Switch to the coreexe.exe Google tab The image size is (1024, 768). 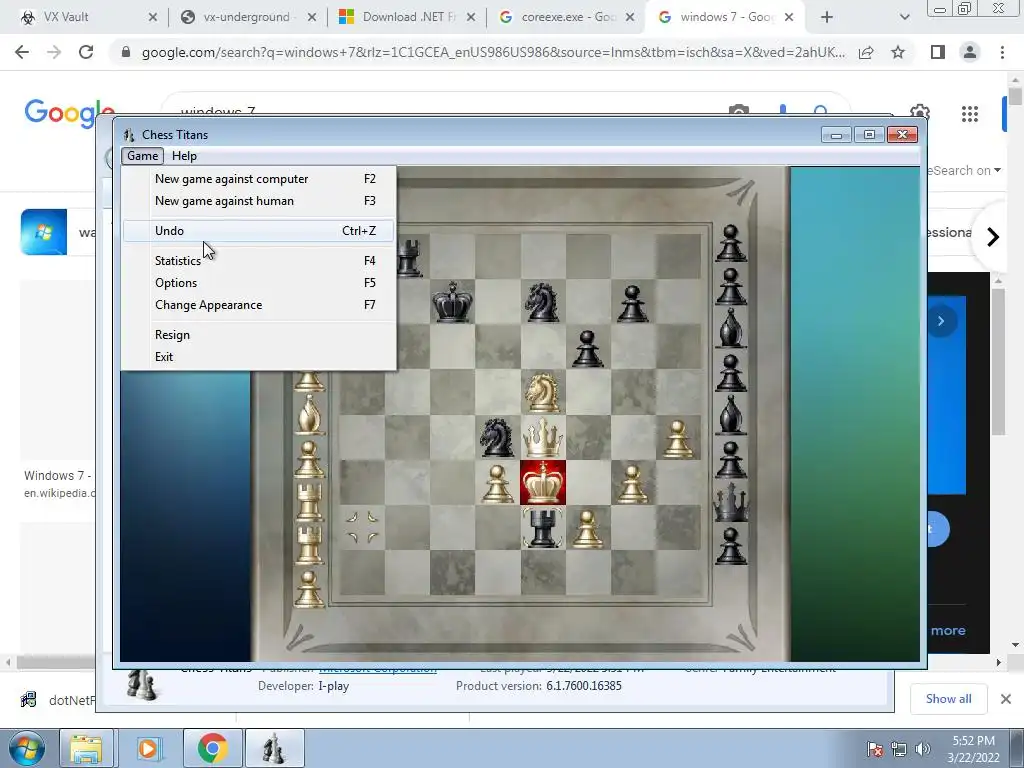point(567,17)
